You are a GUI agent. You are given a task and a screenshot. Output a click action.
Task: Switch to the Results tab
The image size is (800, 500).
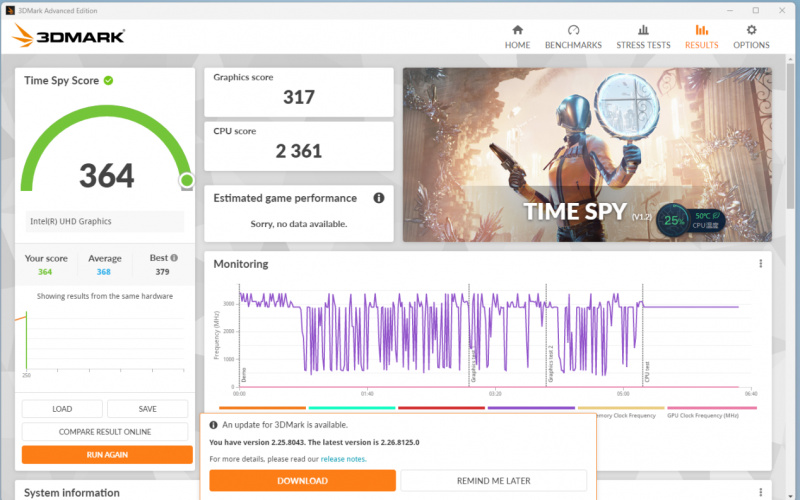click(x=702, y=37)
